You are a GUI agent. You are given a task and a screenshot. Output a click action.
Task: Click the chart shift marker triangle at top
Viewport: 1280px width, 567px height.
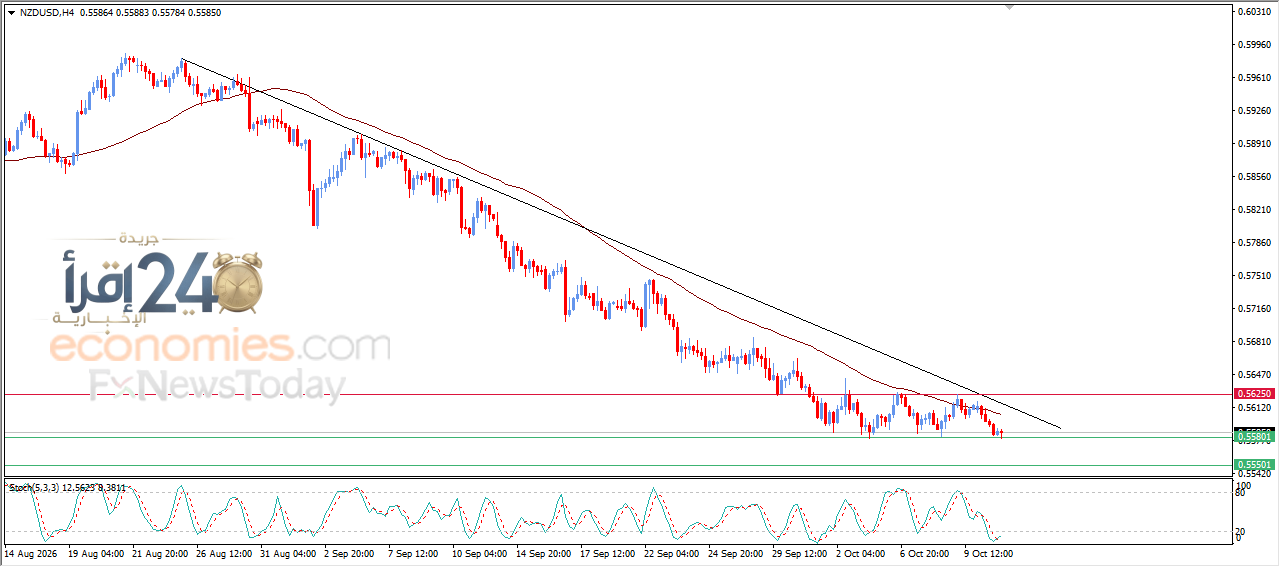[x=1010, y=7]
